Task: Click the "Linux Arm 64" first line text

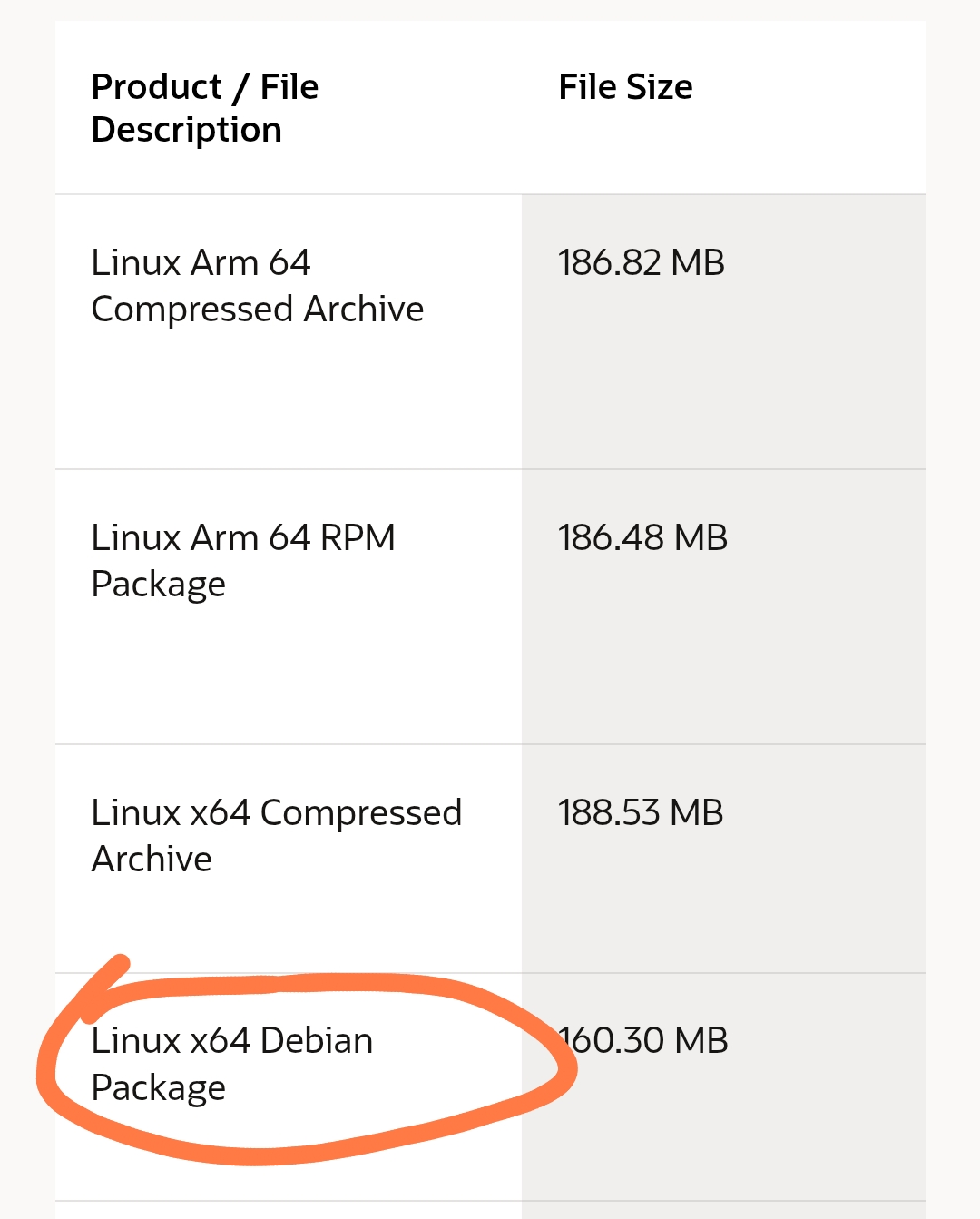Action: 201,263
